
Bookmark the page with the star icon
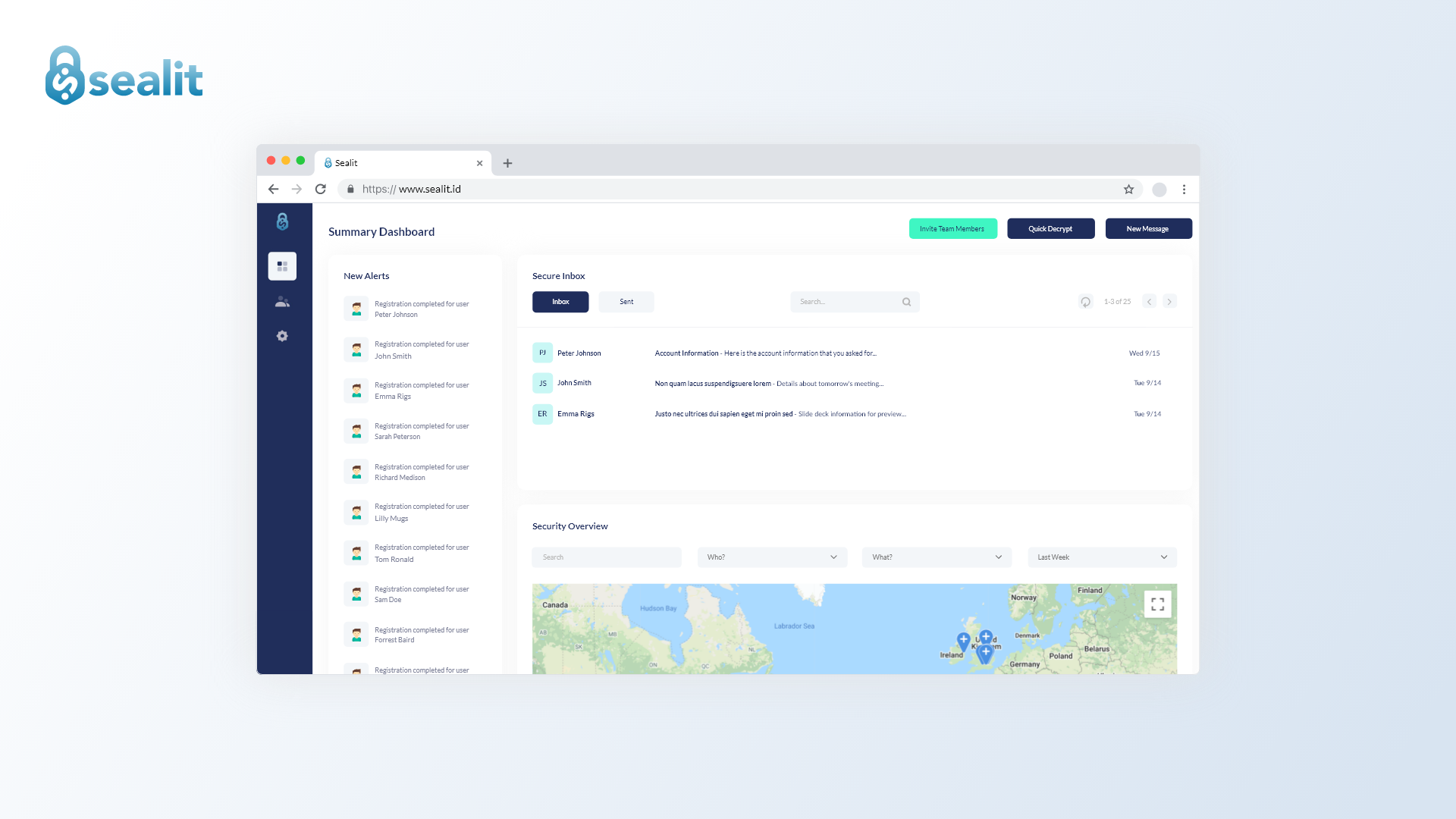[1128, 190]
